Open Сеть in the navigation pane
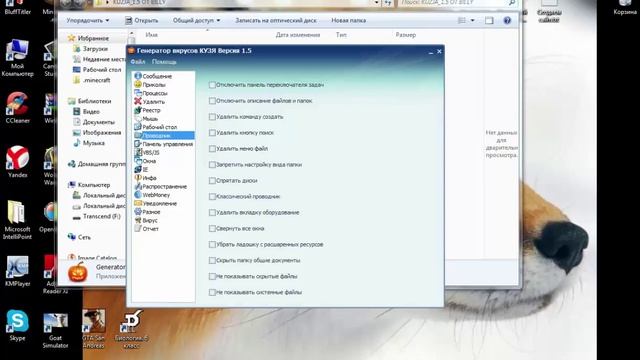 (80, 237)
